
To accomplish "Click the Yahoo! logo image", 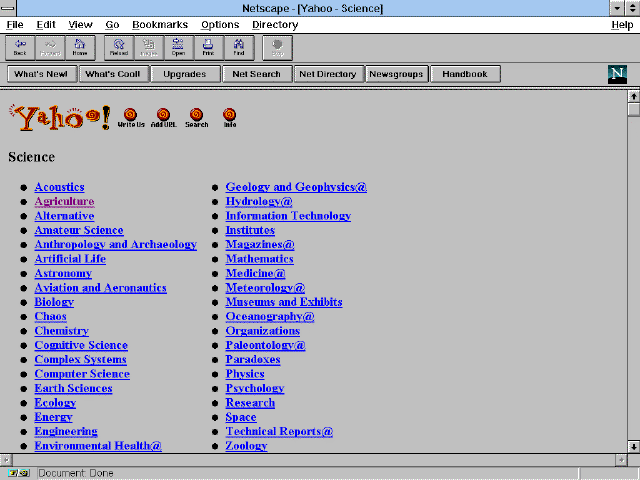I will [x=60, y=118].
